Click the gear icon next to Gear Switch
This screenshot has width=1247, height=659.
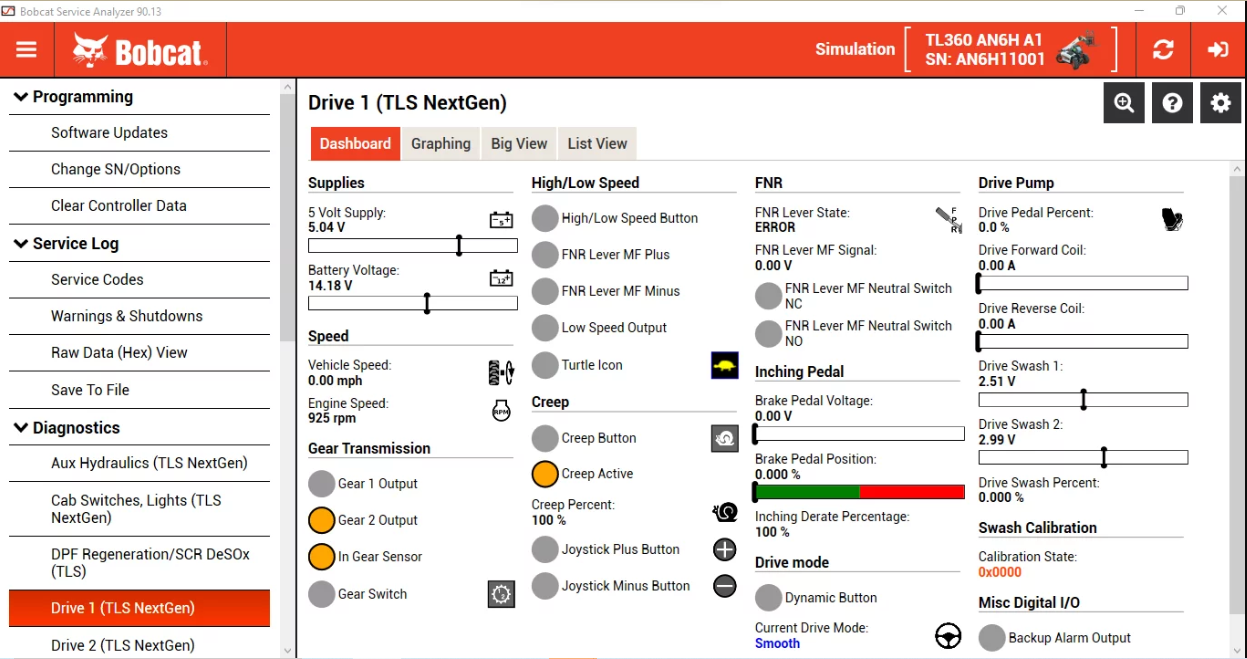point(501,594)
